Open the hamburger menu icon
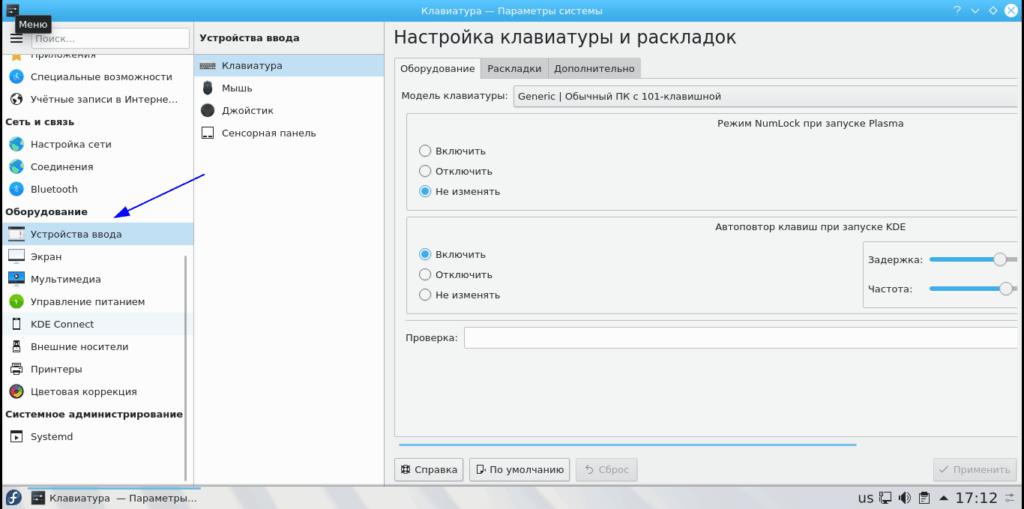Viewport: 1024px width, 509px height. click(x=16, y=38)
